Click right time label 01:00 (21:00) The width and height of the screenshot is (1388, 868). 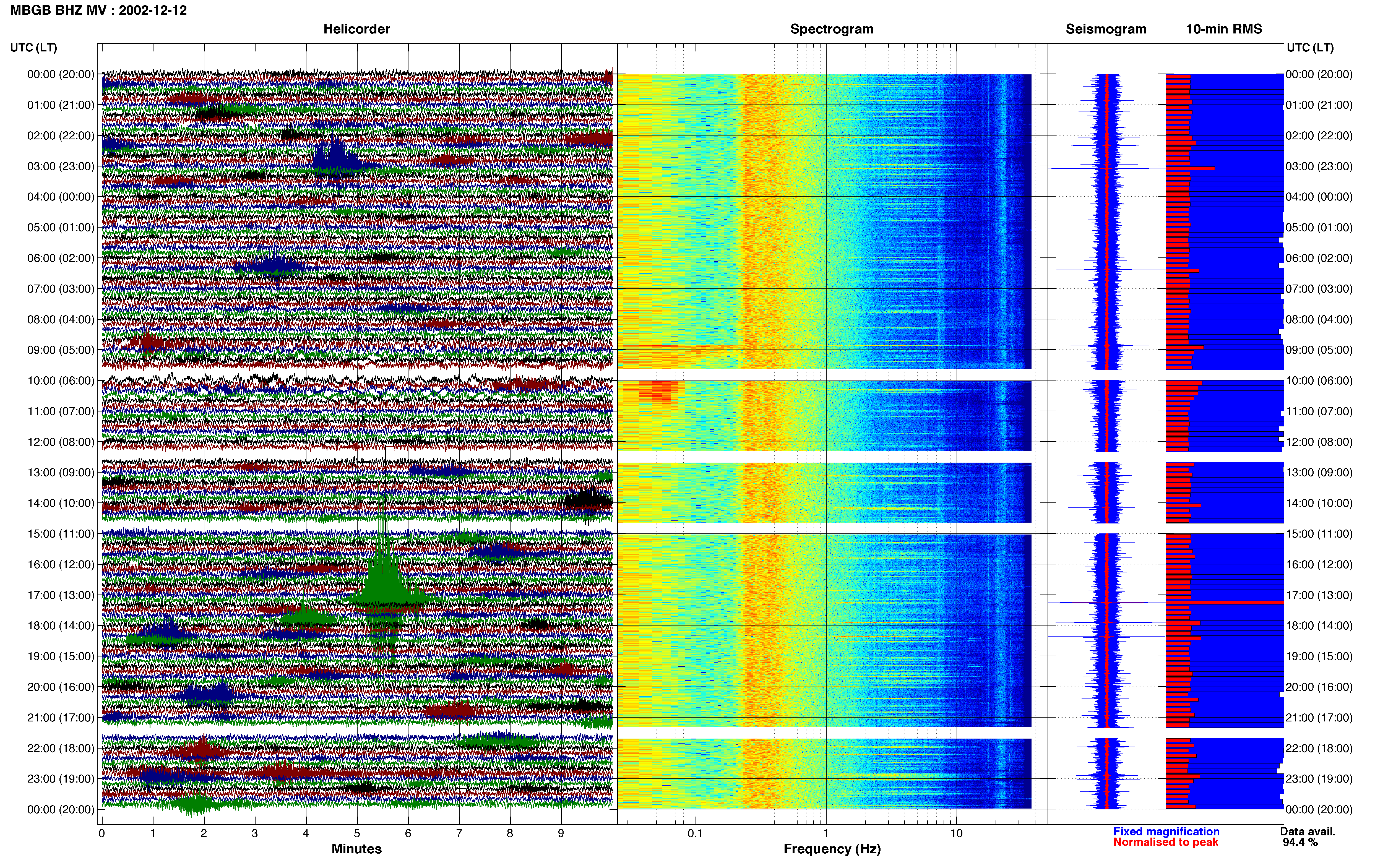pyautogui.click(x=1319, y=105)
